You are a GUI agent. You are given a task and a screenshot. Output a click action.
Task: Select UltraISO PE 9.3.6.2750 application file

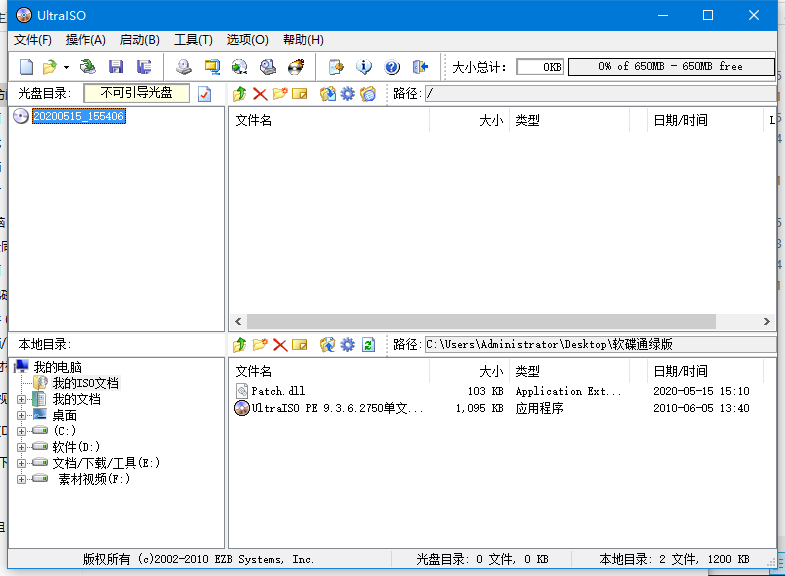(337, 408)
